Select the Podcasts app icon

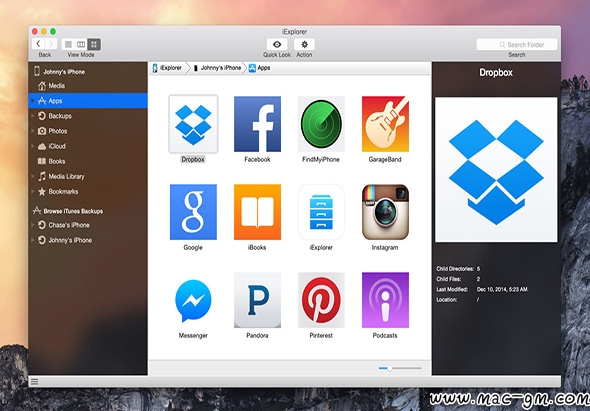tap(385, 300)
